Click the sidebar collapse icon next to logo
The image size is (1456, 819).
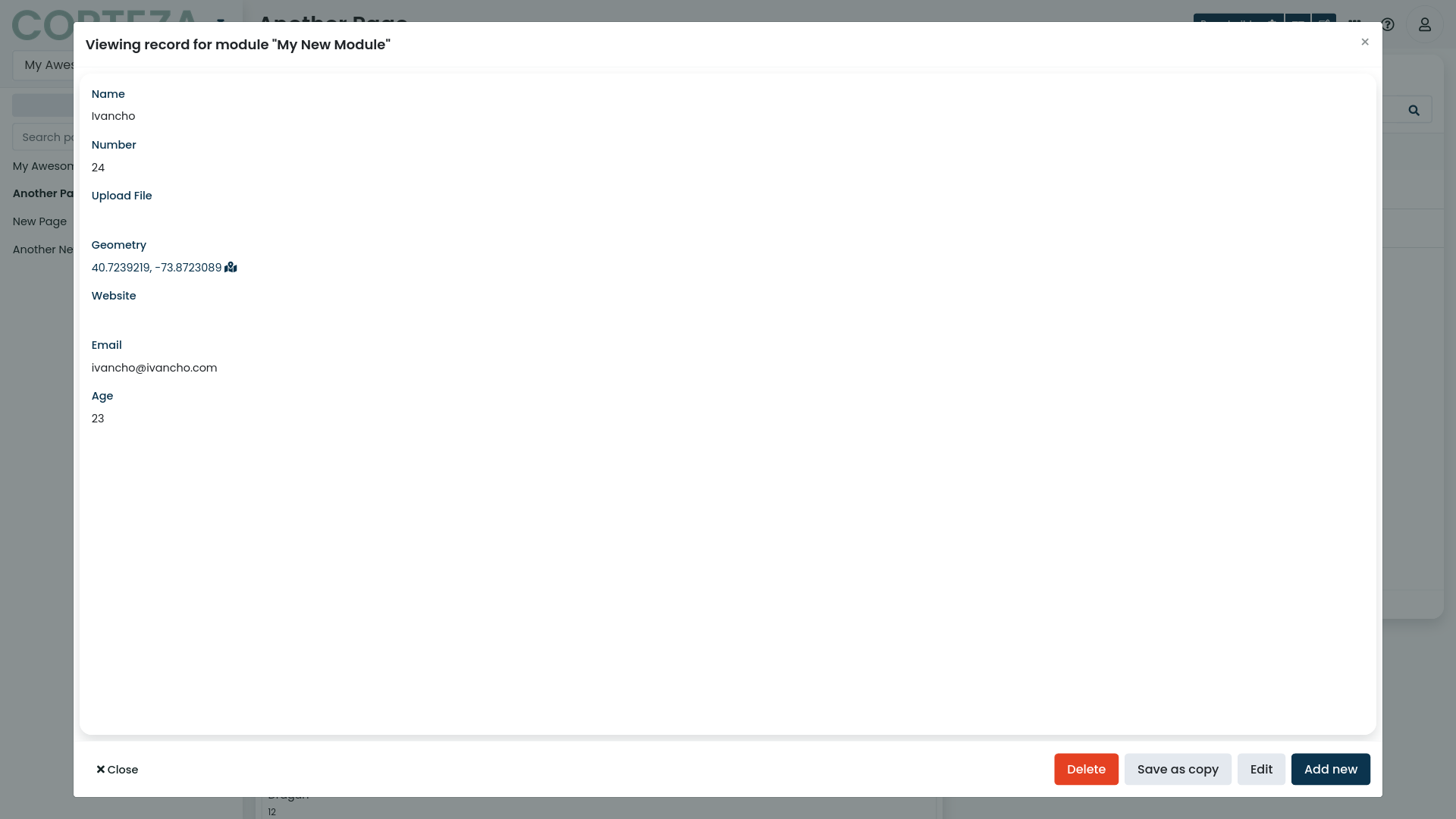coord(219,23)
